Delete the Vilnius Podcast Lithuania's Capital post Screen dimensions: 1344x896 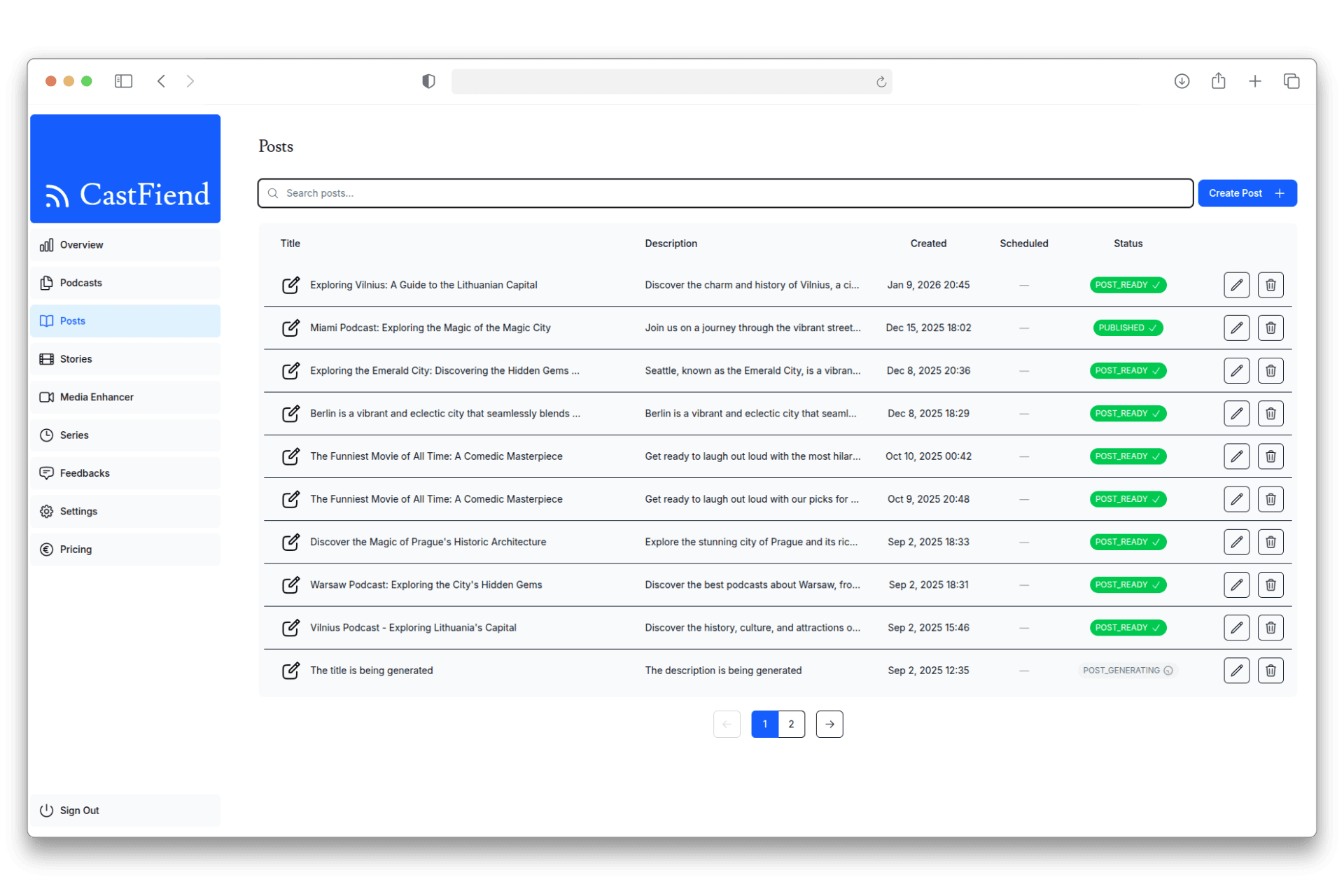point(1270,628)
